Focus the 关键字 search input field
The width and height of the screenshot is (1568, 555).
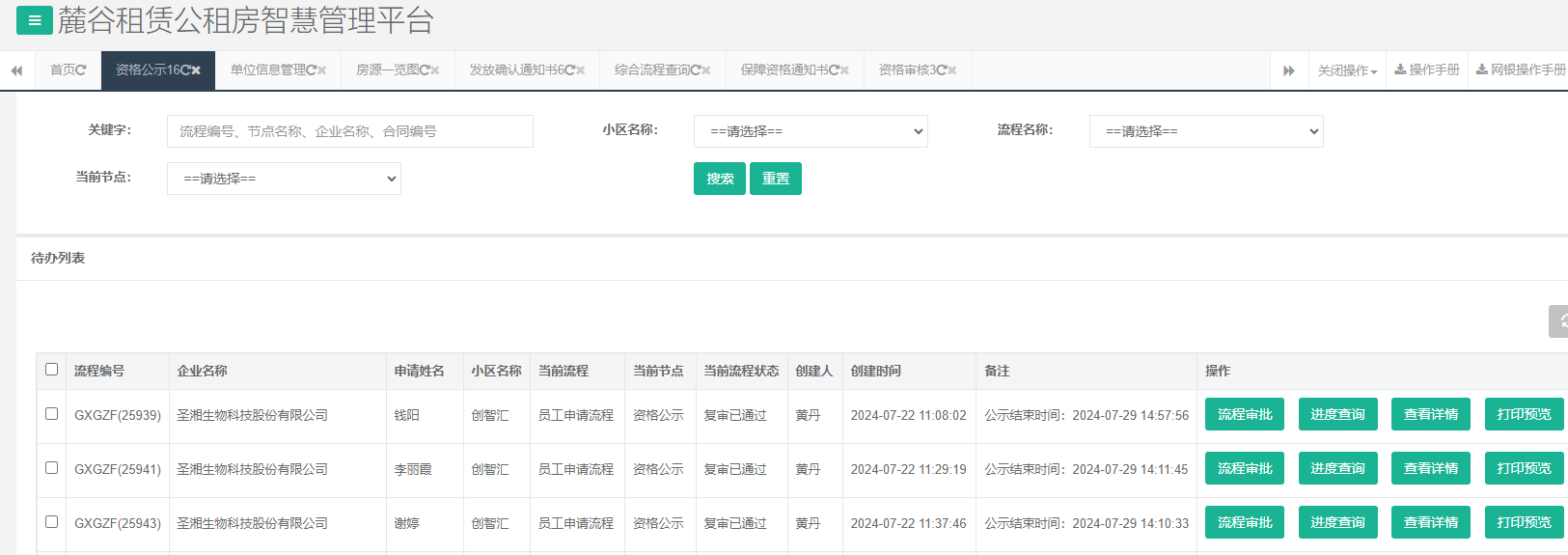350,131
